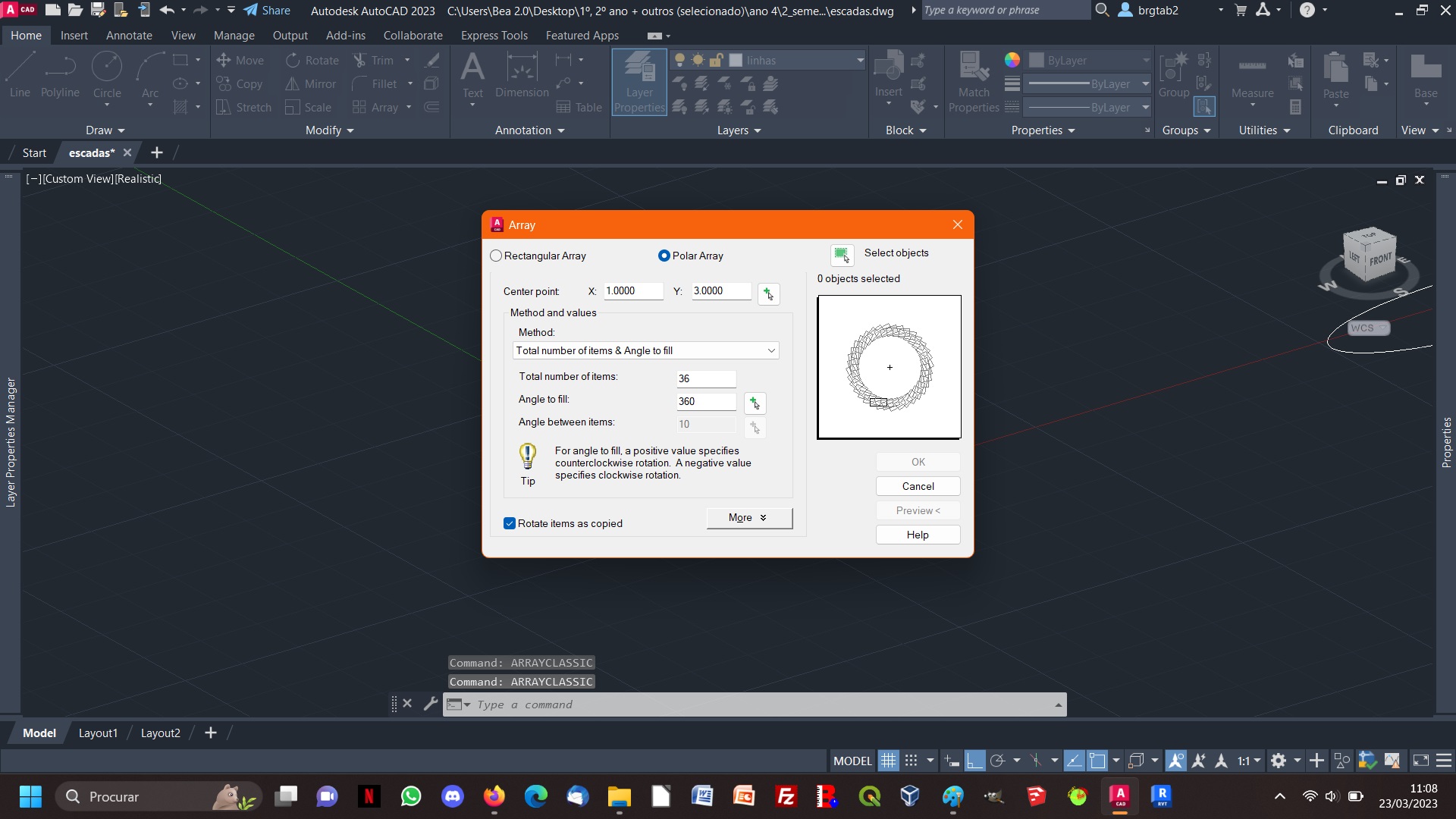Click the Home ribbon tab
Viewport: 1456px width, 819px height.
pyautogui.click(x=24, y=35)
